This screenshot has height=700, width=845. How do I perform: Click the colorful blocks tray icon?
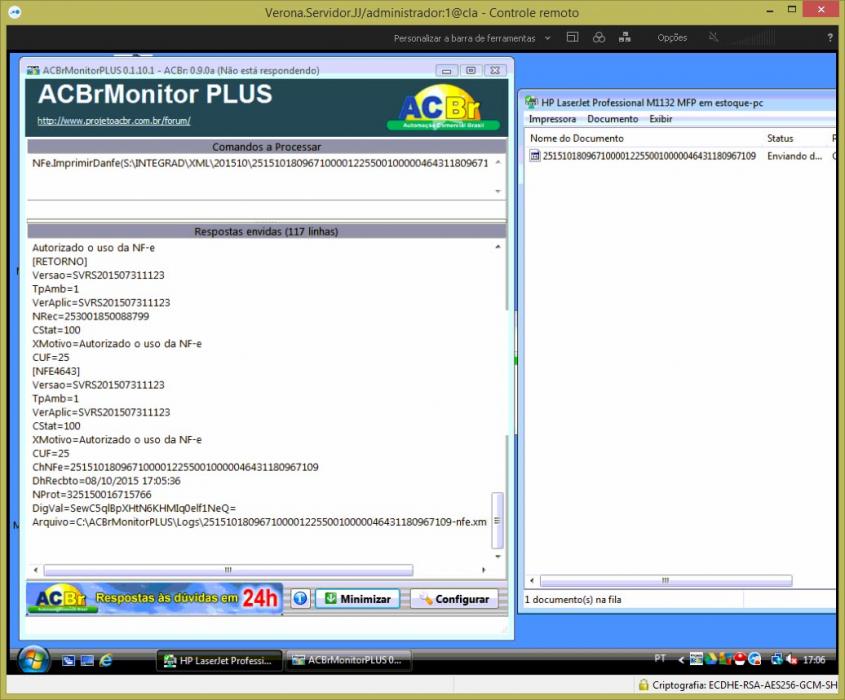[725, 659]
